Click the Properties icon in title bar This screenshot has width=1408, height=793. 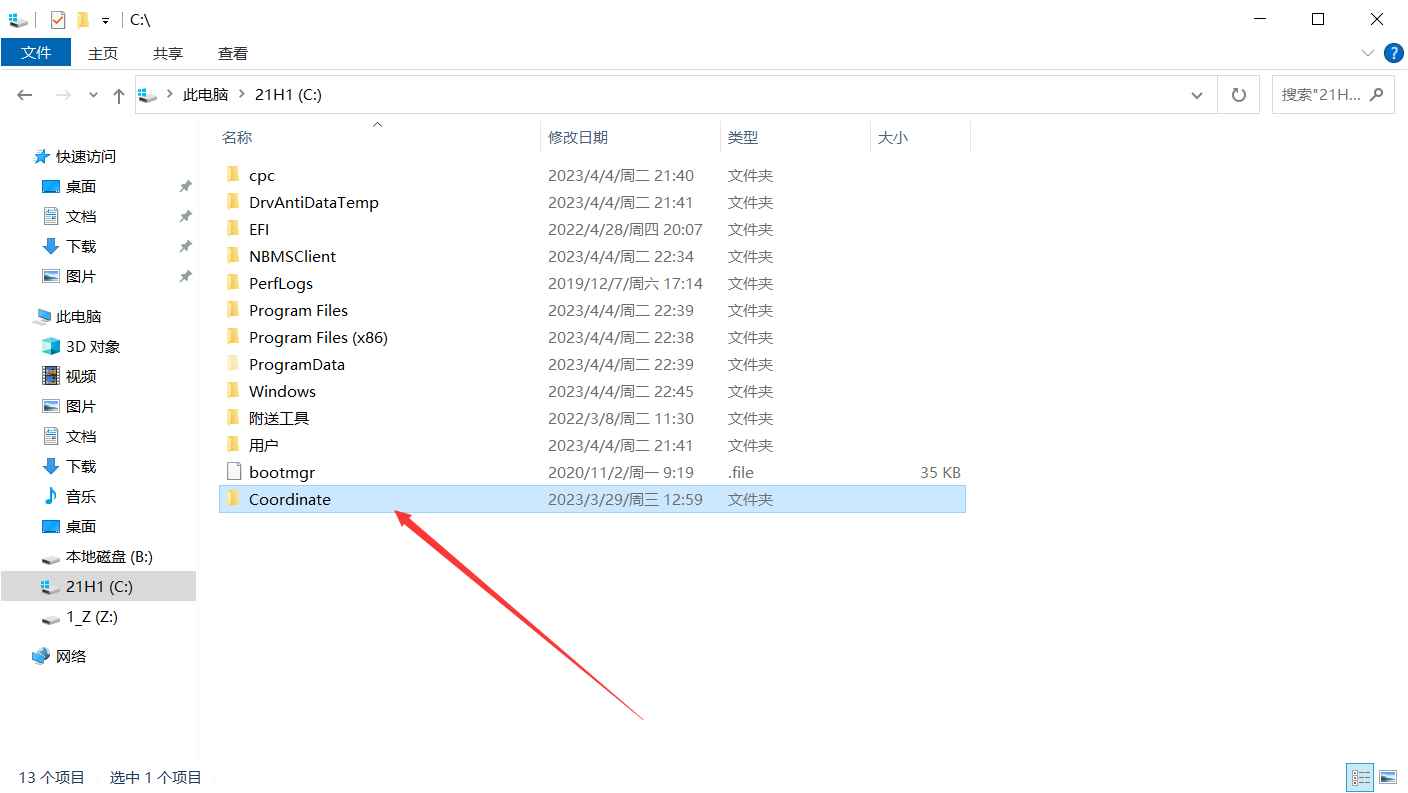tap(58, 19)
